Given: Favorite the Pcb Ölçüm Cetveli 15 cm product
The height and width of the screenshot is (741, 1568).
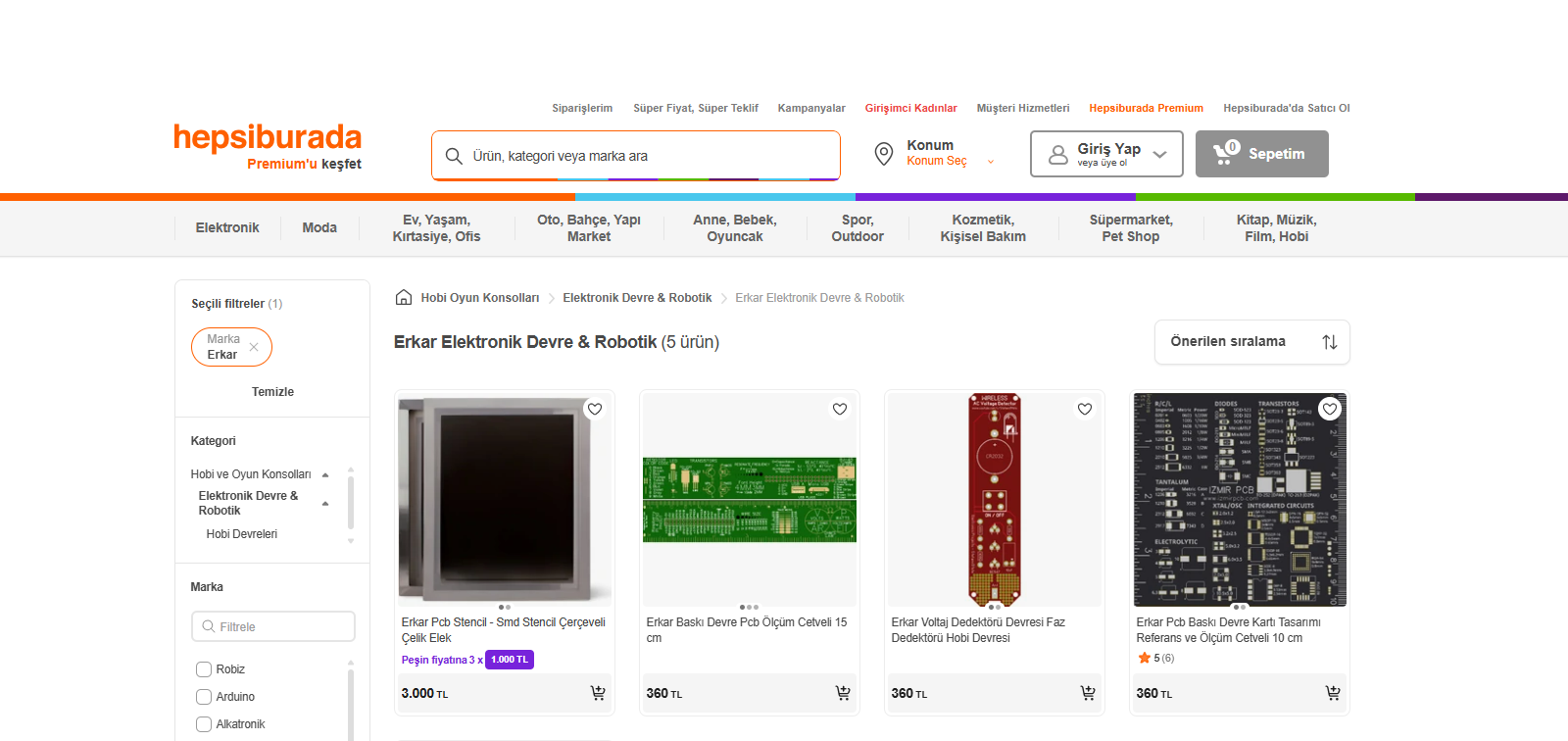Looking at the screenshot, I should tap(840, 409).
